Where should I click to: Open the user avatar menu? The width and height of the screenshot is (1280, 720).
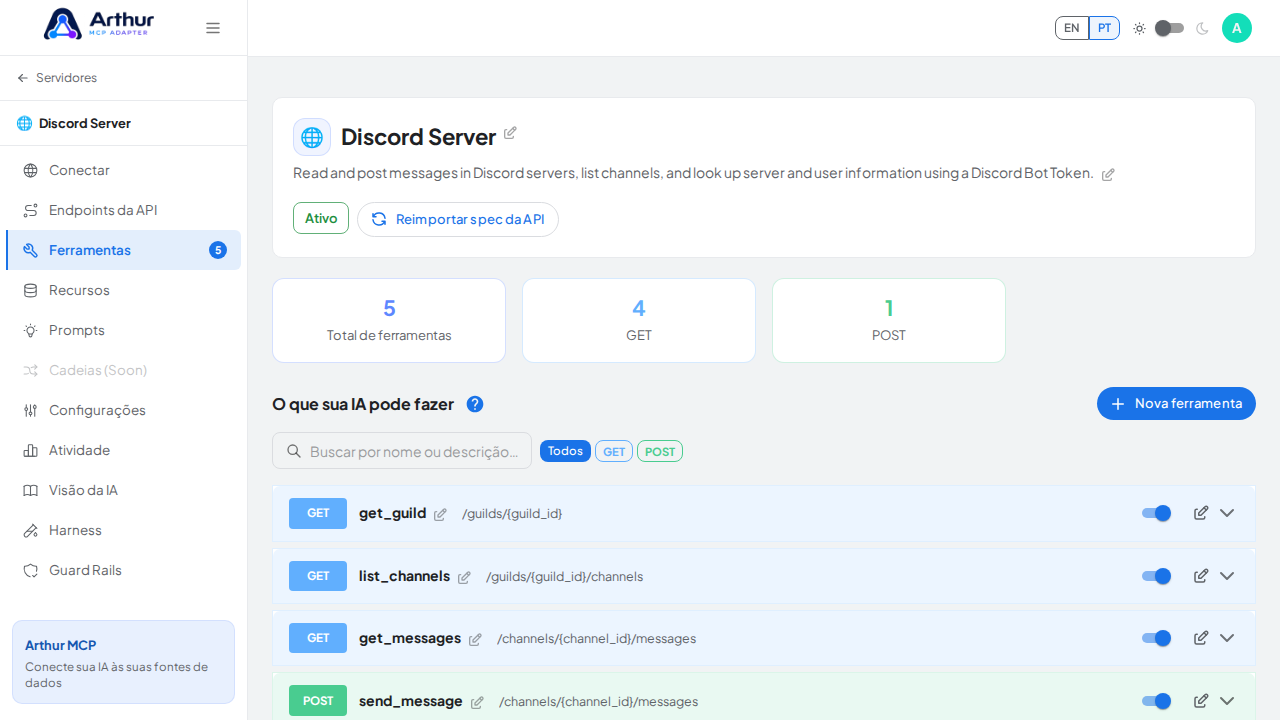click(x=1237, y=28)
